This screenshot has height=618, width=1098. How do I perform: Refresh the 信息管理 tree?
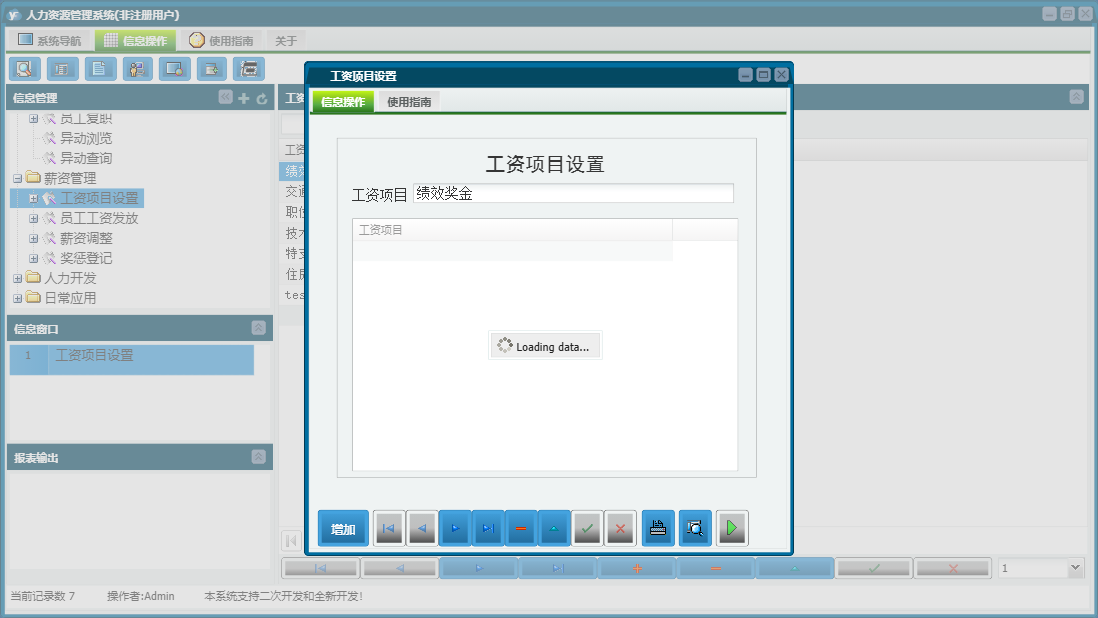pyautogui.click(x=262, y=98)
